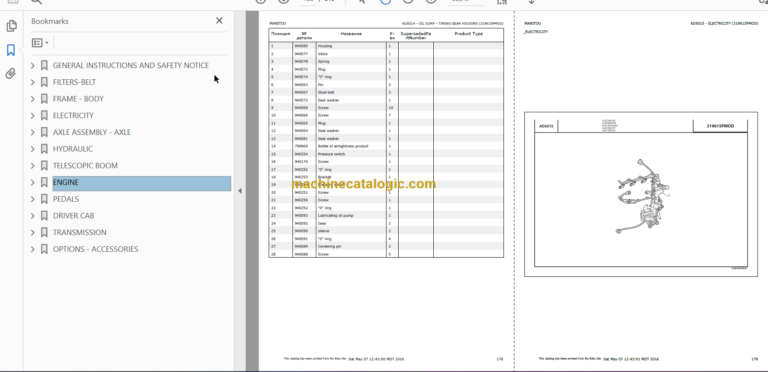
Task: Click the 'Spring' part name
Action: [323, 62]
